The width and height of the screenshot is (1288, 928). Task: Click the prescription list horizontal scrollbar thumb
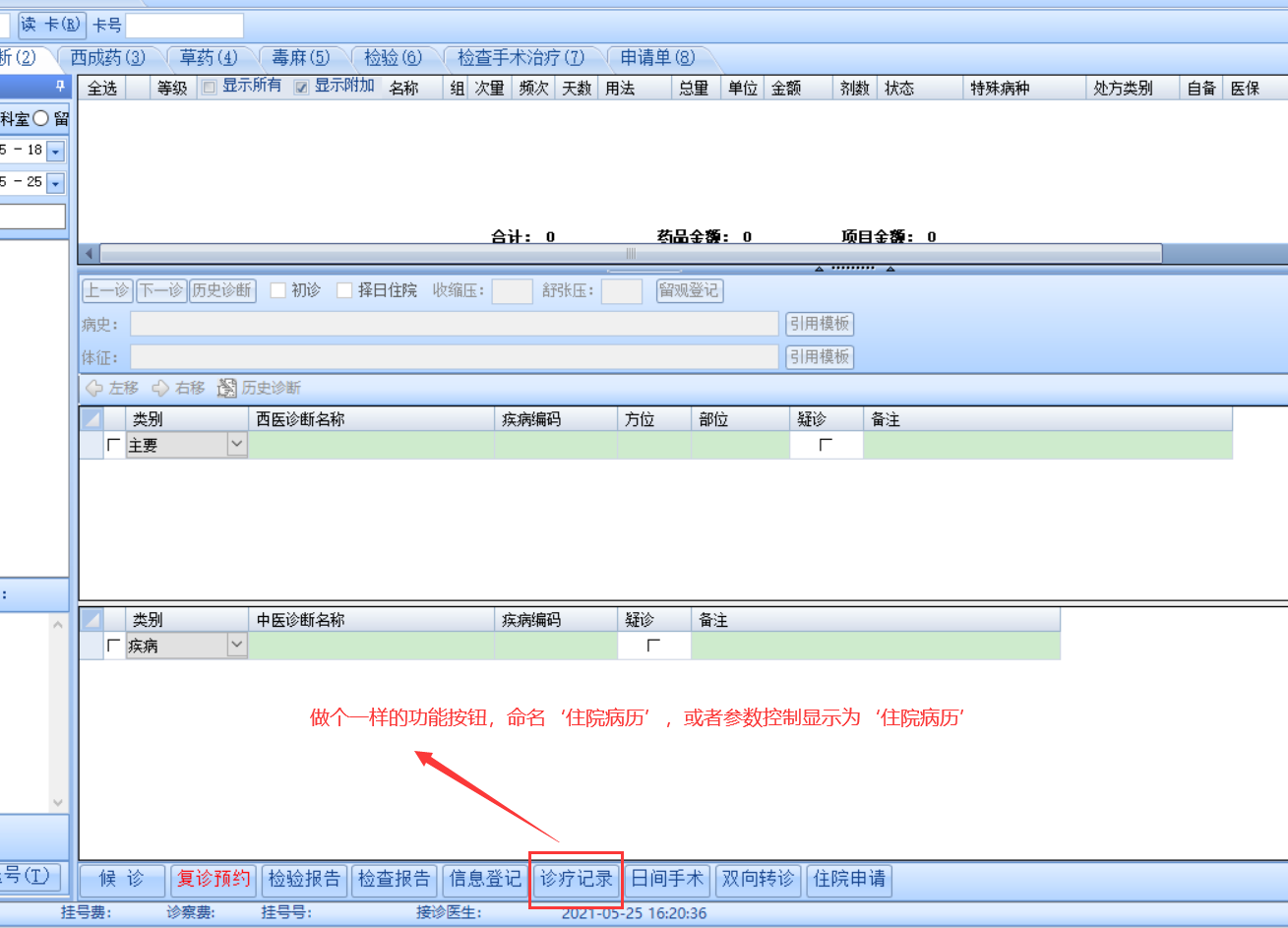(631, 254)
